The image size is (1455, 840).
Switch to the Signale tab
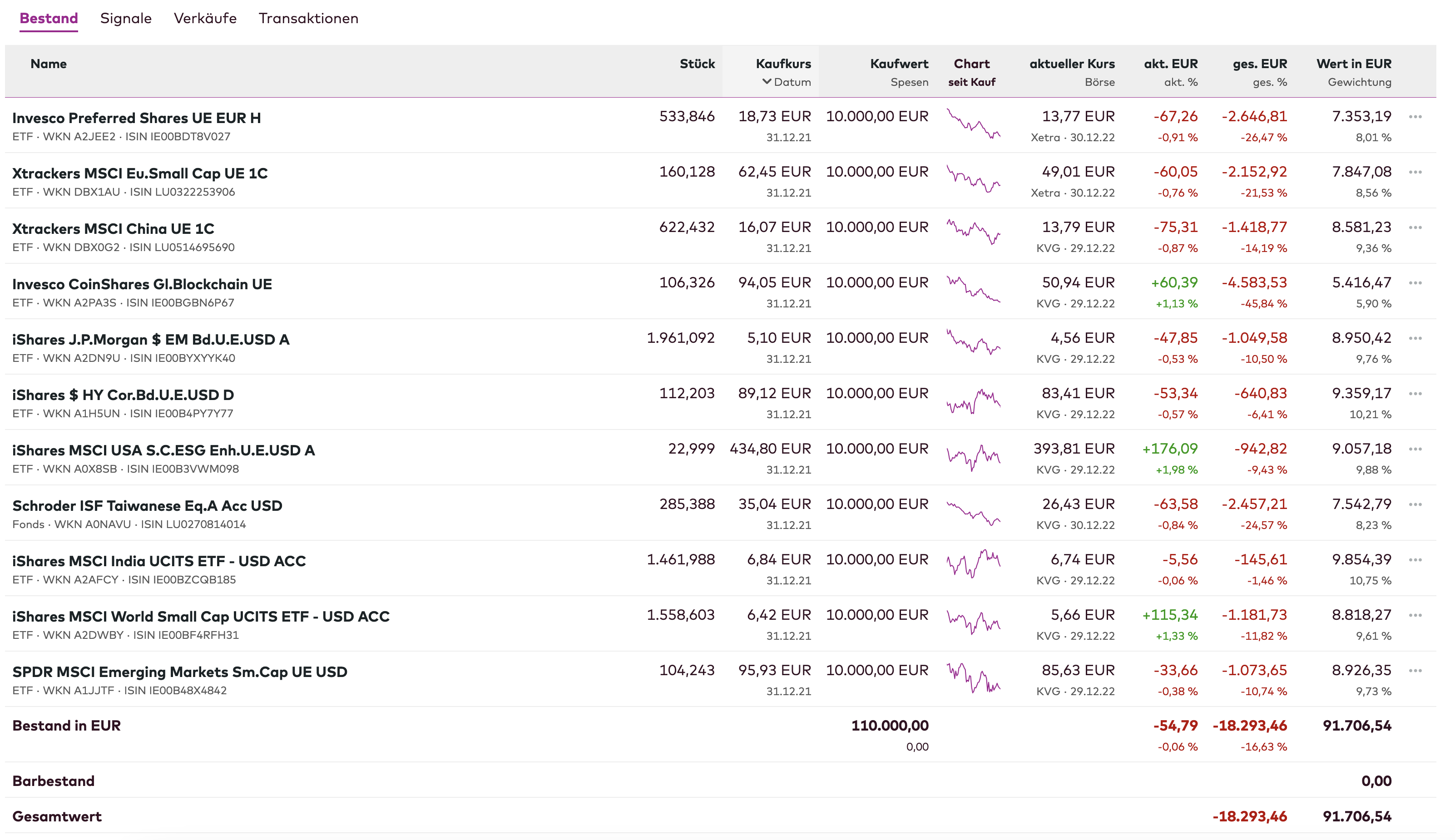click(x=126, y=19)
